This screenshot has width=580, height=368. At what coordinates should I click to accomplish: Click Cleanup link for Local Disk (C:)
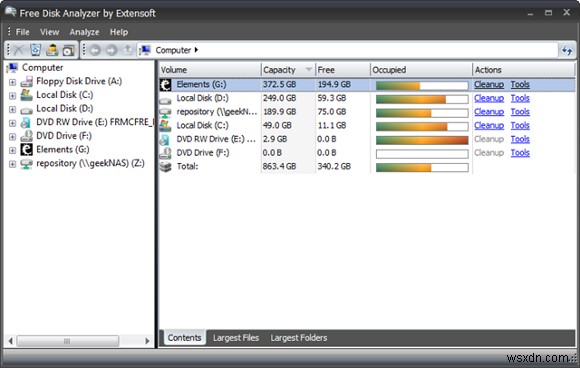click(x=489, y=125)
